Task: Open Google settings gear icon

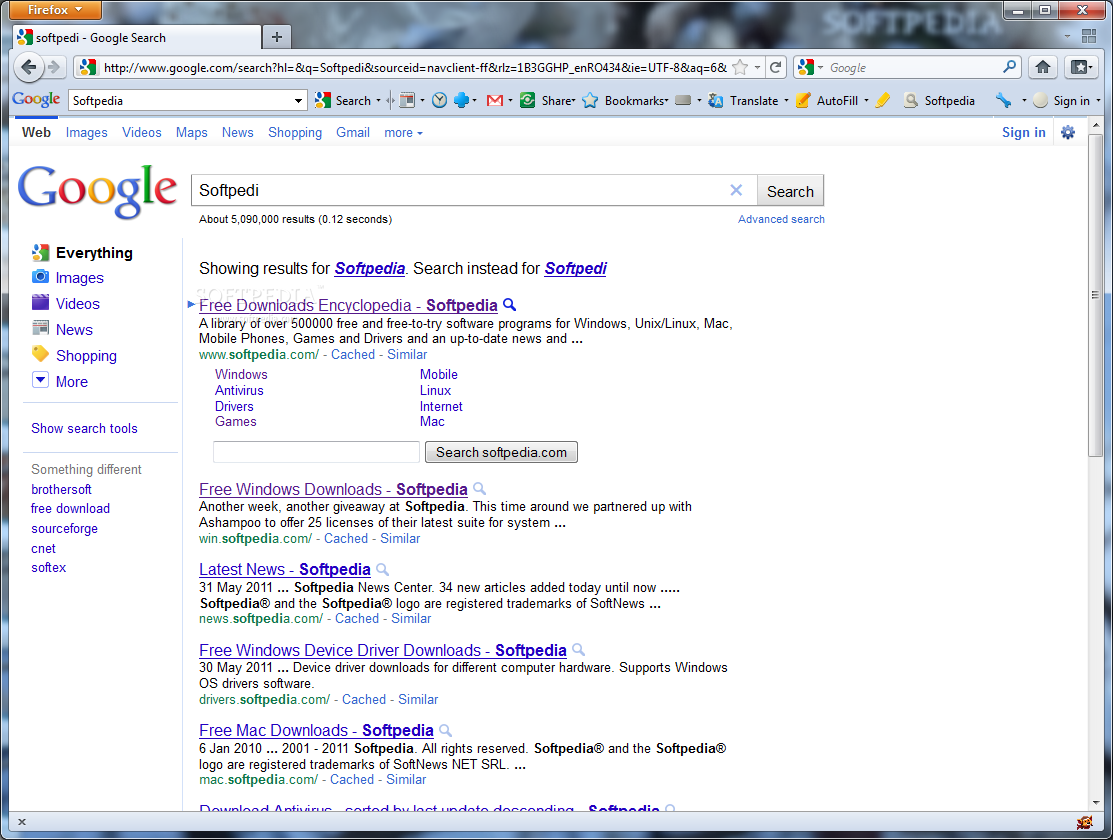Action: (1068, 132)
